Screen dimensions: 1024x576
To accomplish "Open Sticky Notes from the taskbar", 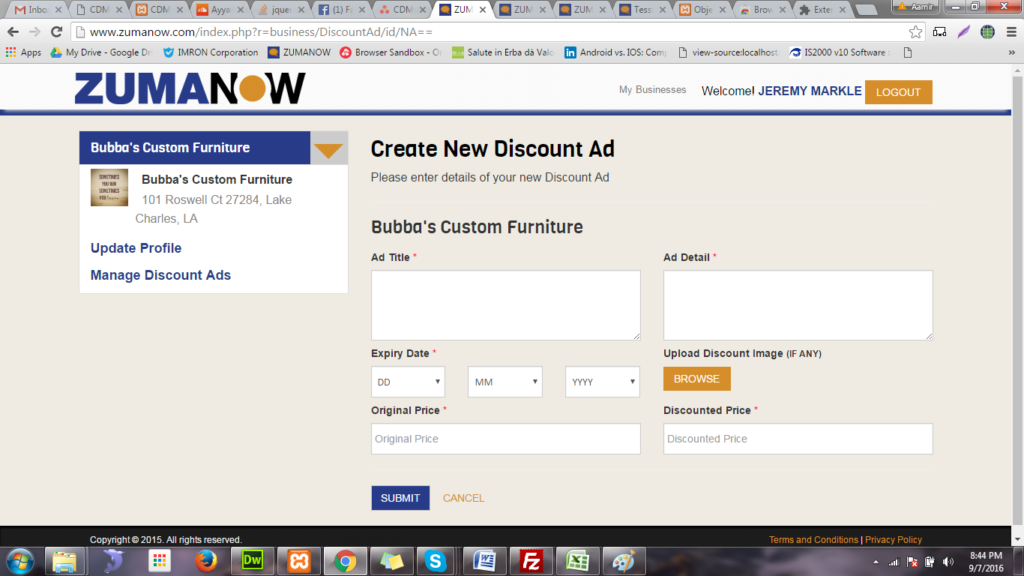I will click(391, 561).
